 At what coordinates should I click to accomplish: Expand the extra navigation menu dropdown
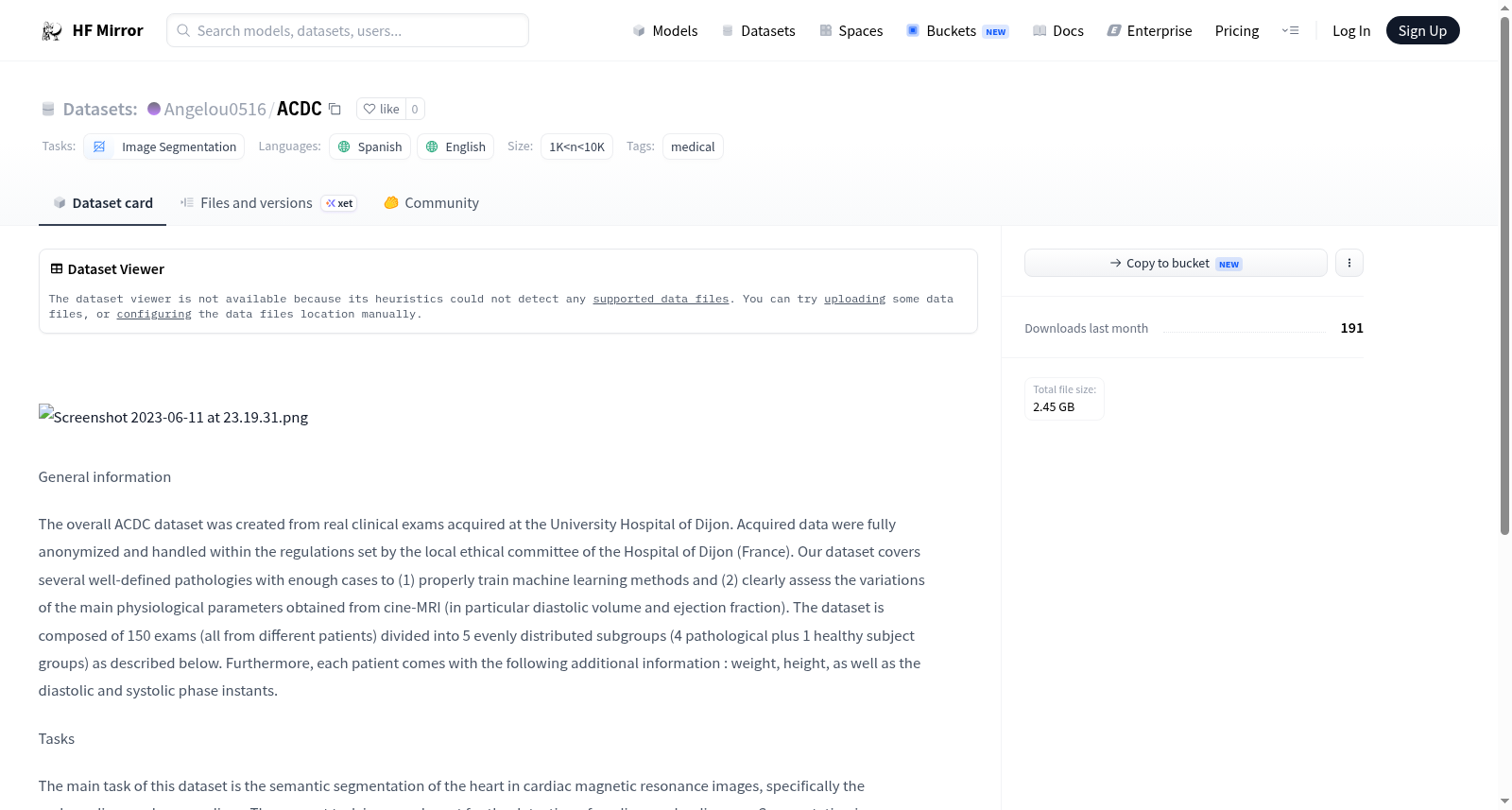(x=1290, y=30)
